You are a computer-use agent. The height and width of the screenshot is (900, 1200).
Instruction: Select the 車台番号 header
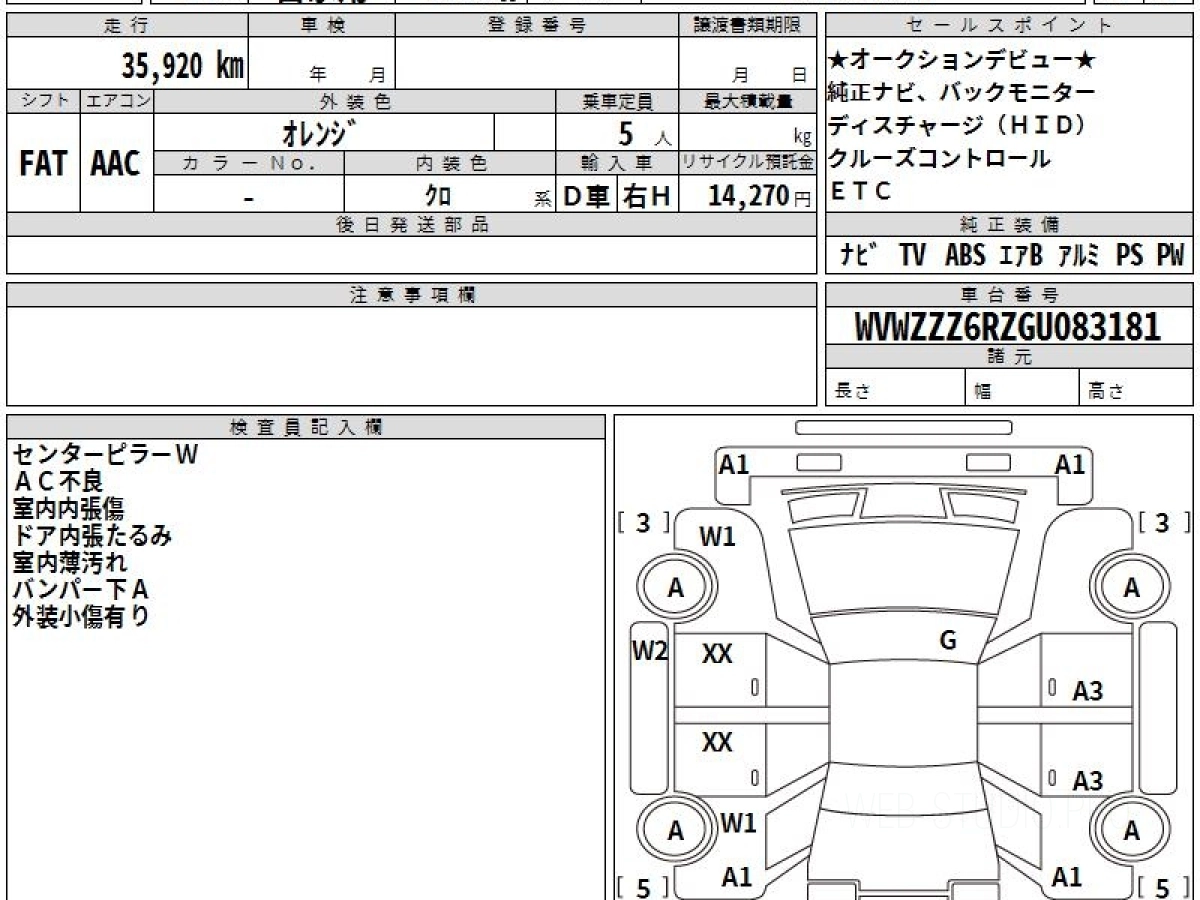coord(1009,295)
